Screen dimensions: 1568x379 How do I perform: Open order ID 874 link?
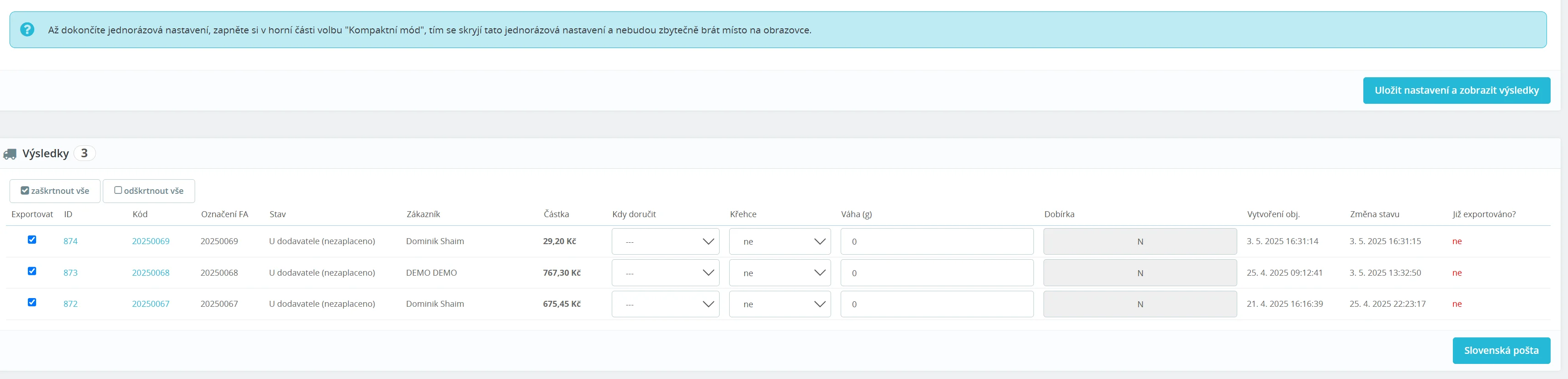click(71, 241)
